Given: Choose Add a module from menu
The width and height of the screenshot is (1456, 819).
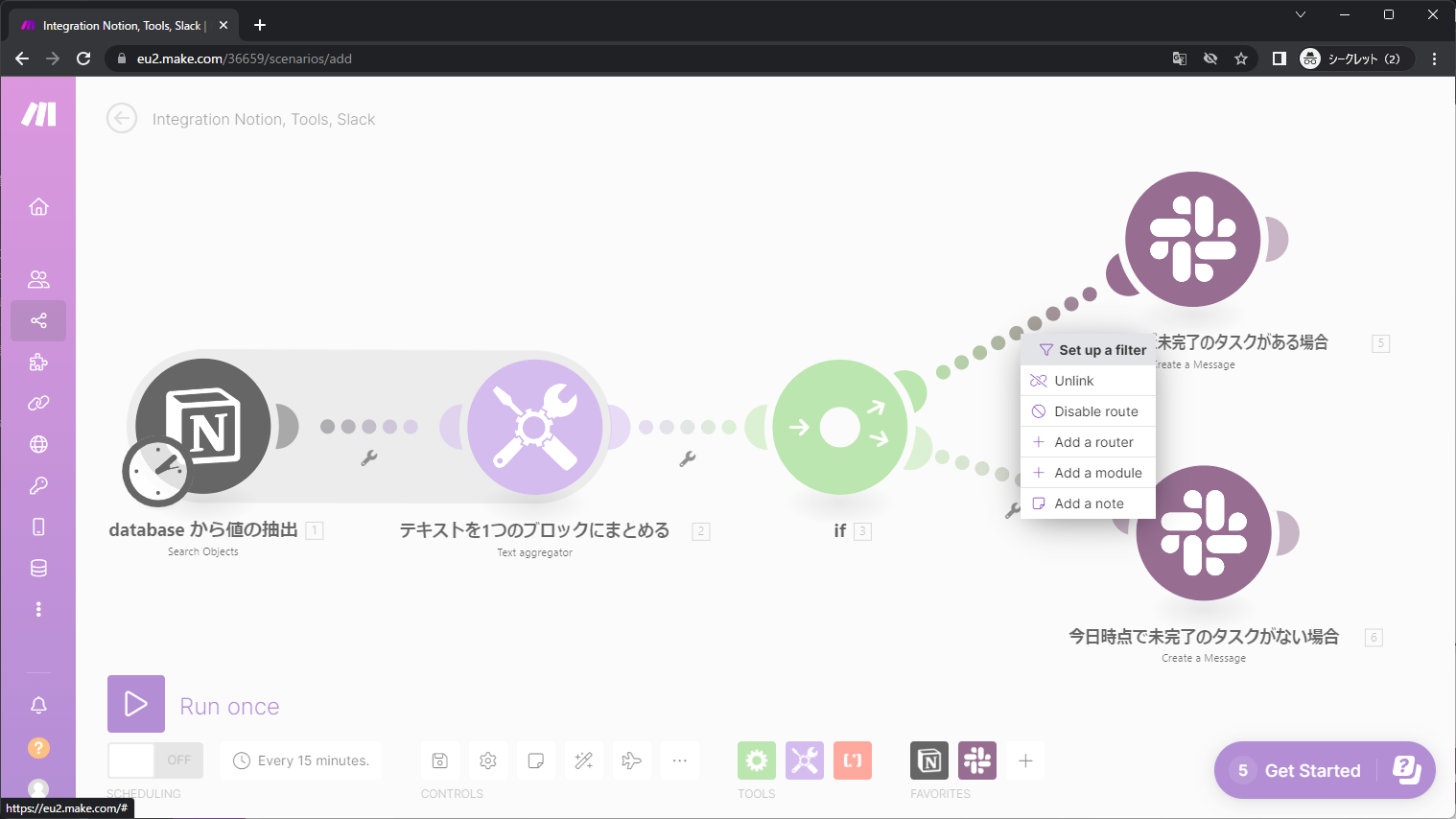Looking at the screenshot, I should [1088, 473].
